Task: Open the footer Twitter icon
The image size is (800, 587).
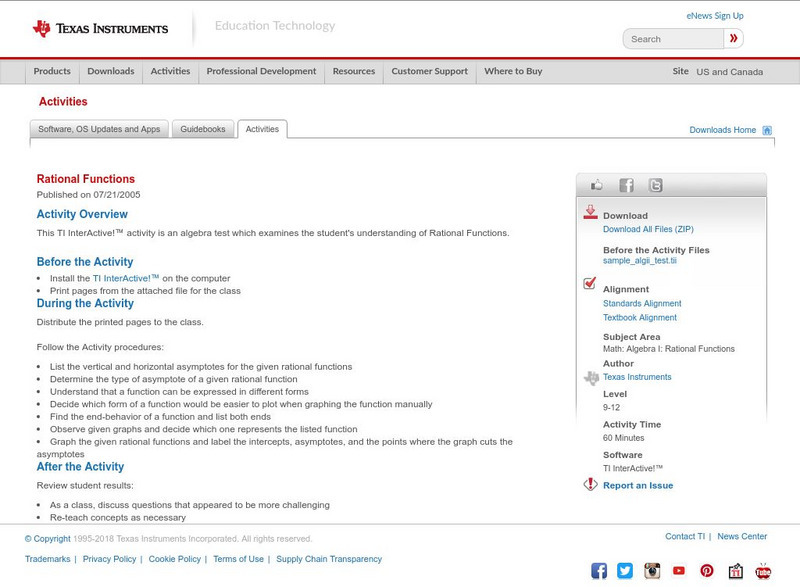Action: click(x=625, y=571)
